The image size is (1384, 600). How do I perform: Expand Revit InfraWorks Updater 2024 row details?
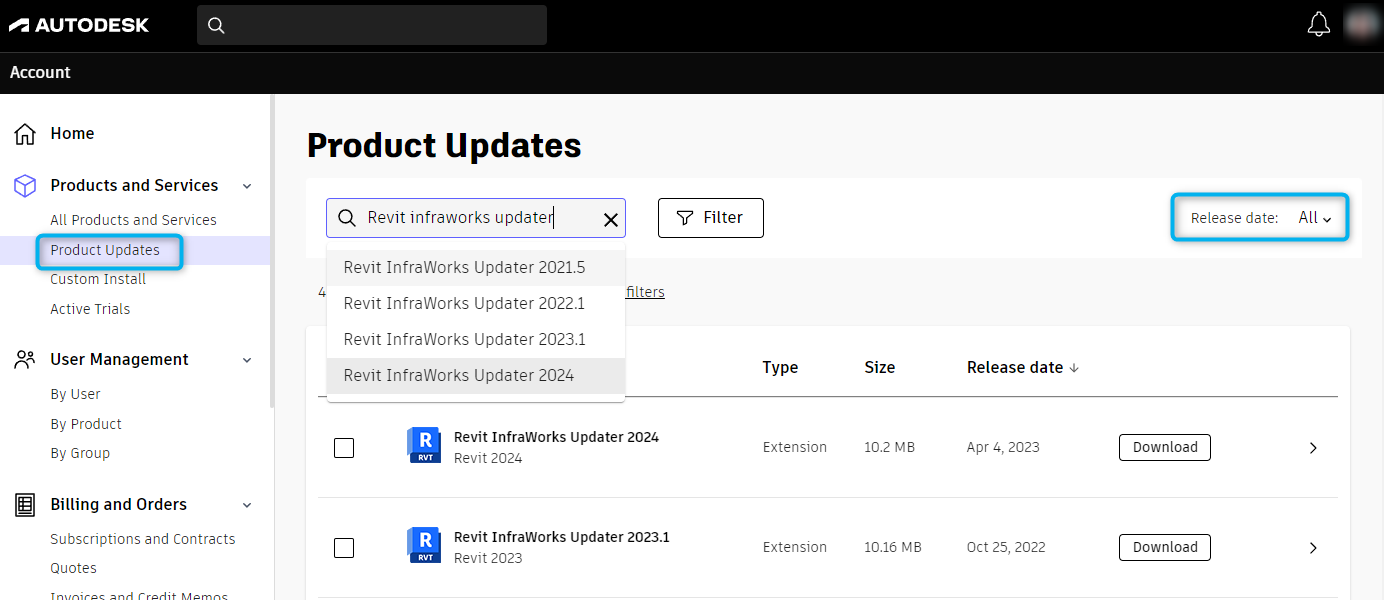[x=1313, y=448]
